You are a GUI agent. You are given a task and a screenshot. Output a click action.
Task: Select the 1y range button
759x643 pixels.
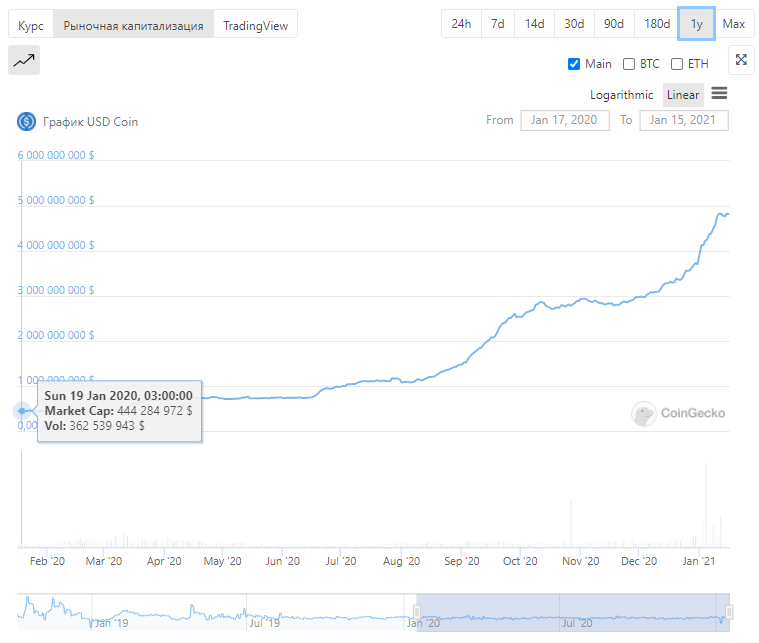click(x=697, y=24)
